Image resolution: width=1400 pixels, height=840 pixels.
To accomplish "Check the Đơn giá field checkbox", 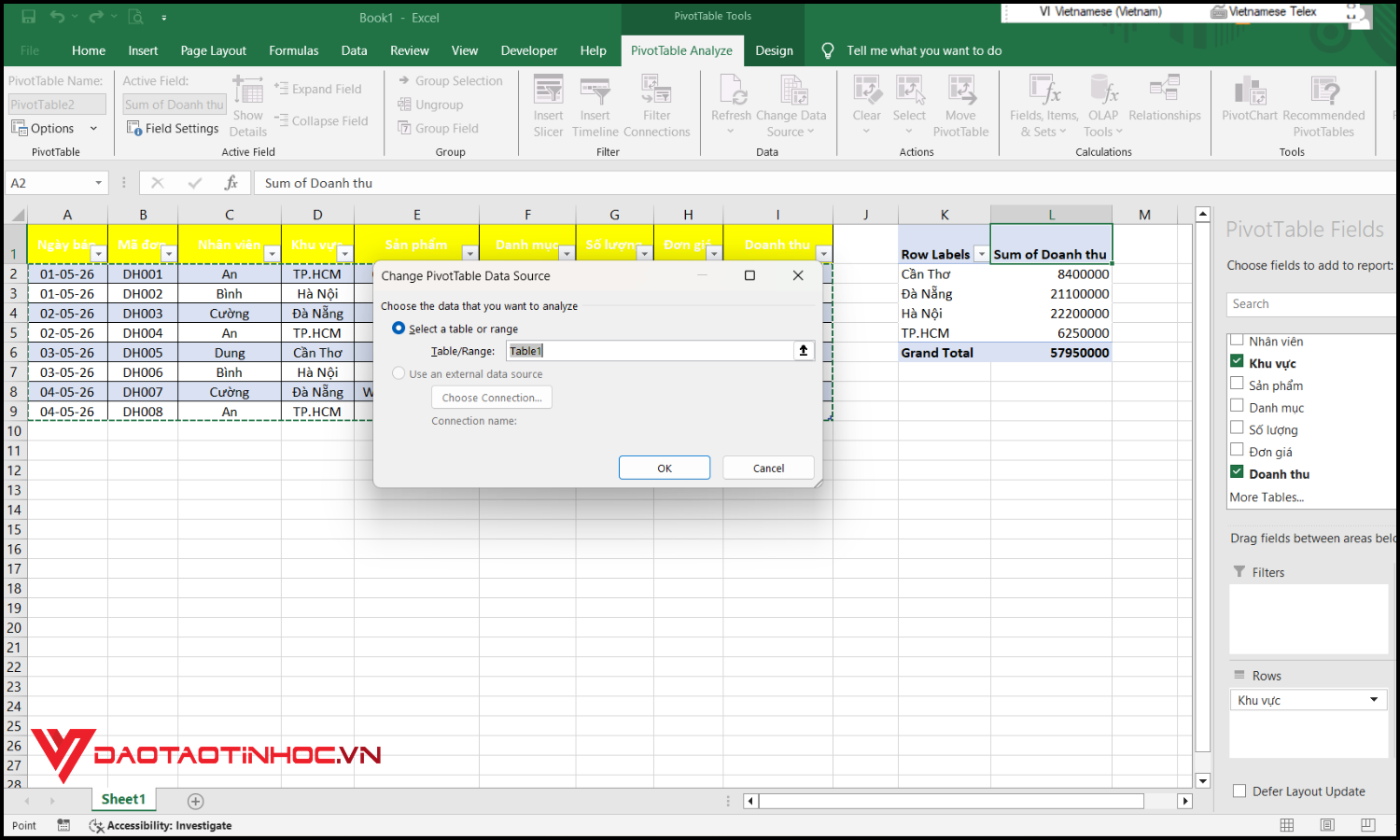I will tap(1237, 450).
